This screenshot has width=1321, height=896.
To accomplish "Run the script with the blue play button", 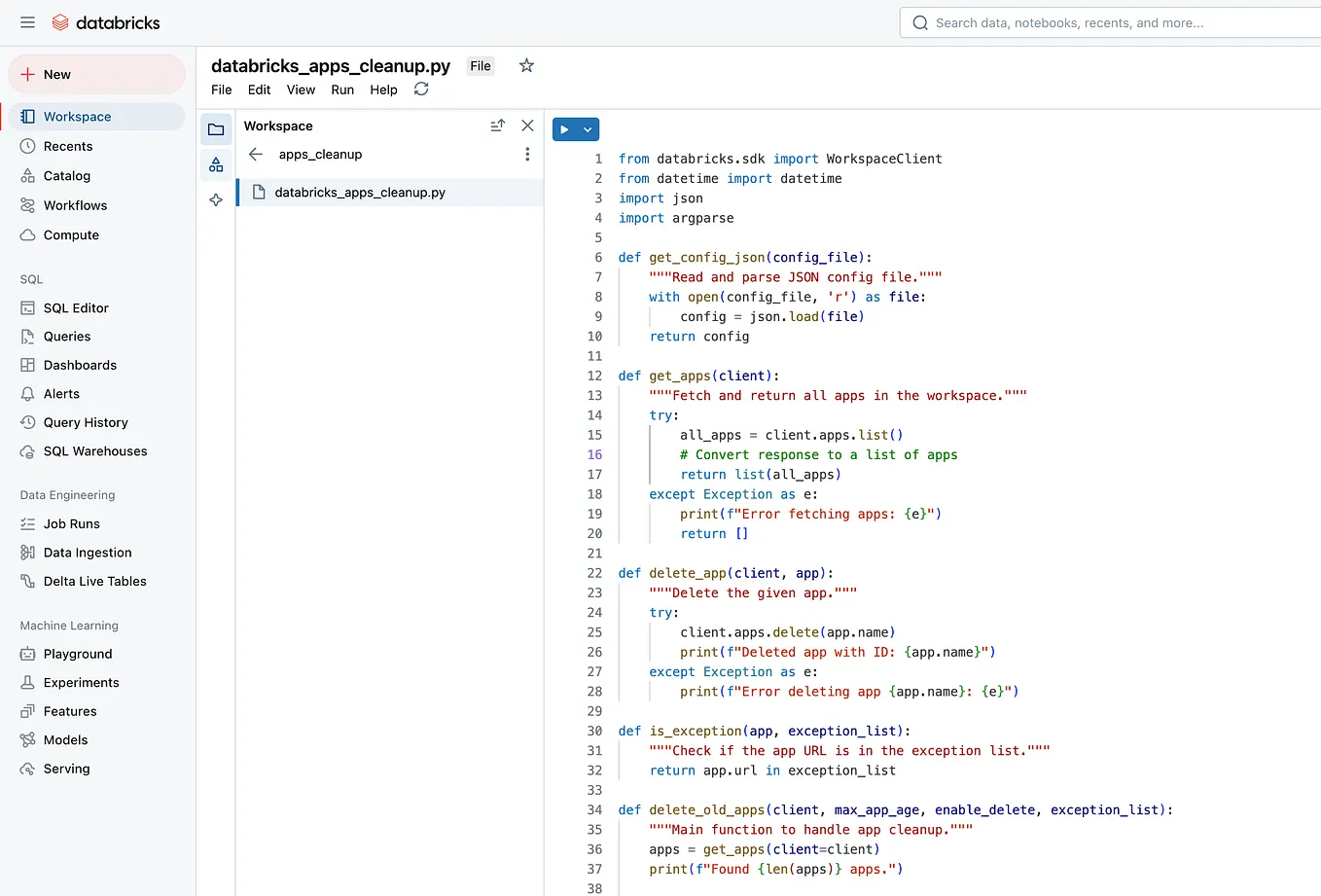I will click(567, 128).
